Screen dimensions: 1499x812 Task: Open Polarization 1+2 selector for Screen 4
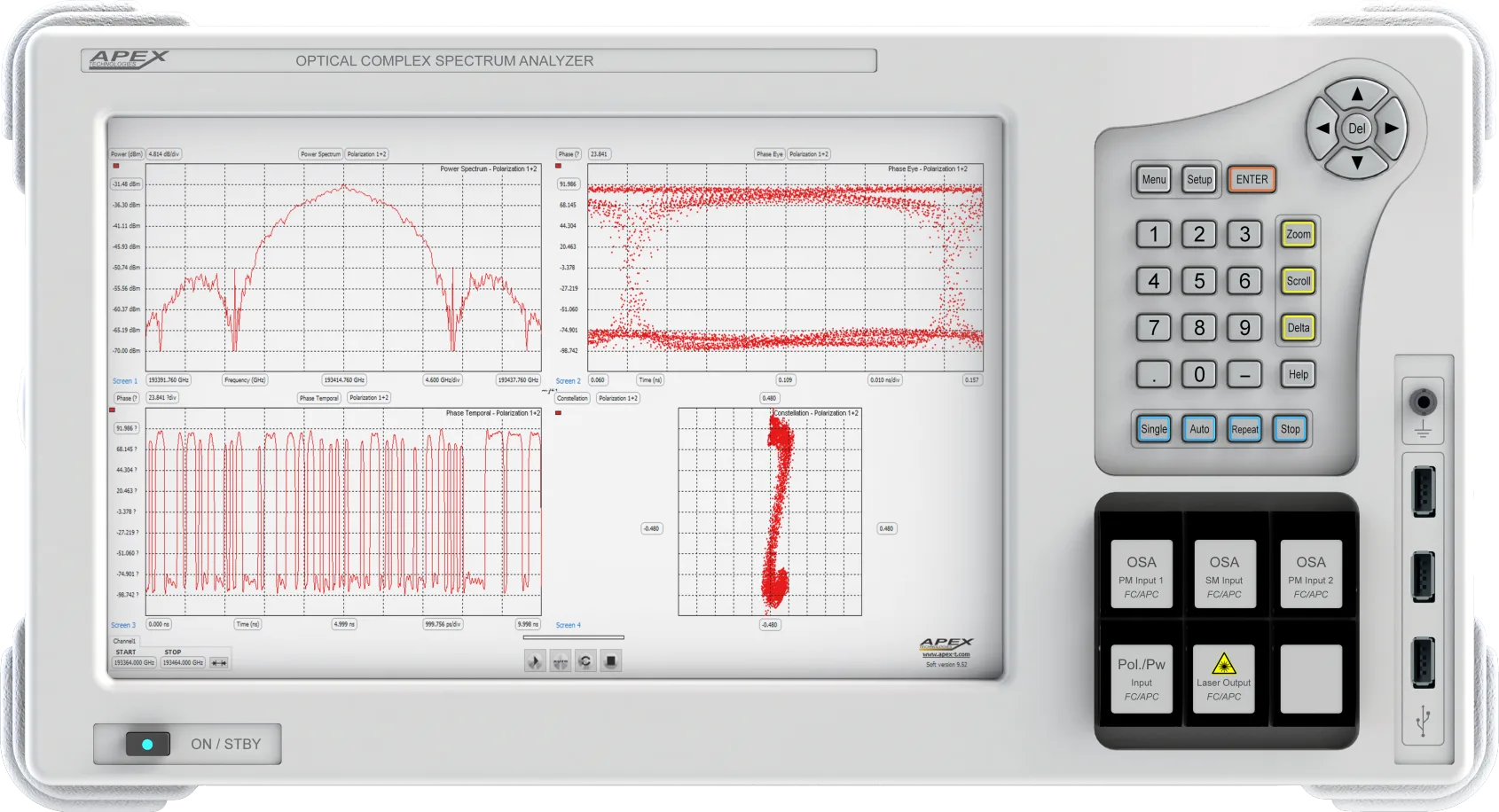coord(618,399)
